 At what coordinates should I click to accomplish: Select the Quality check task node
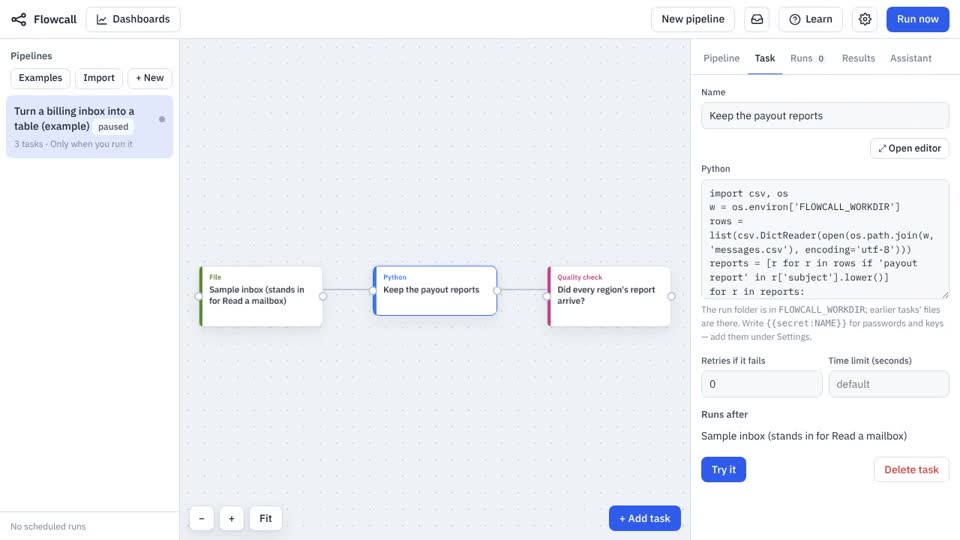click(609, 296)
